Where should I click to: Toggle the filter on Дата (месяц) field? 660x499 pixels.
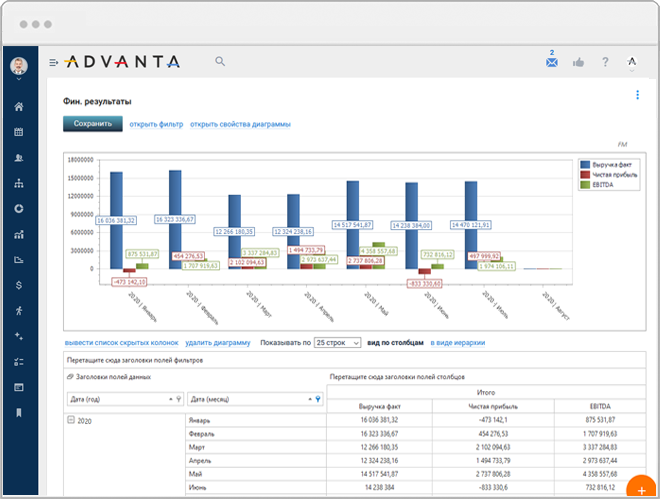[x=319, y=399]
